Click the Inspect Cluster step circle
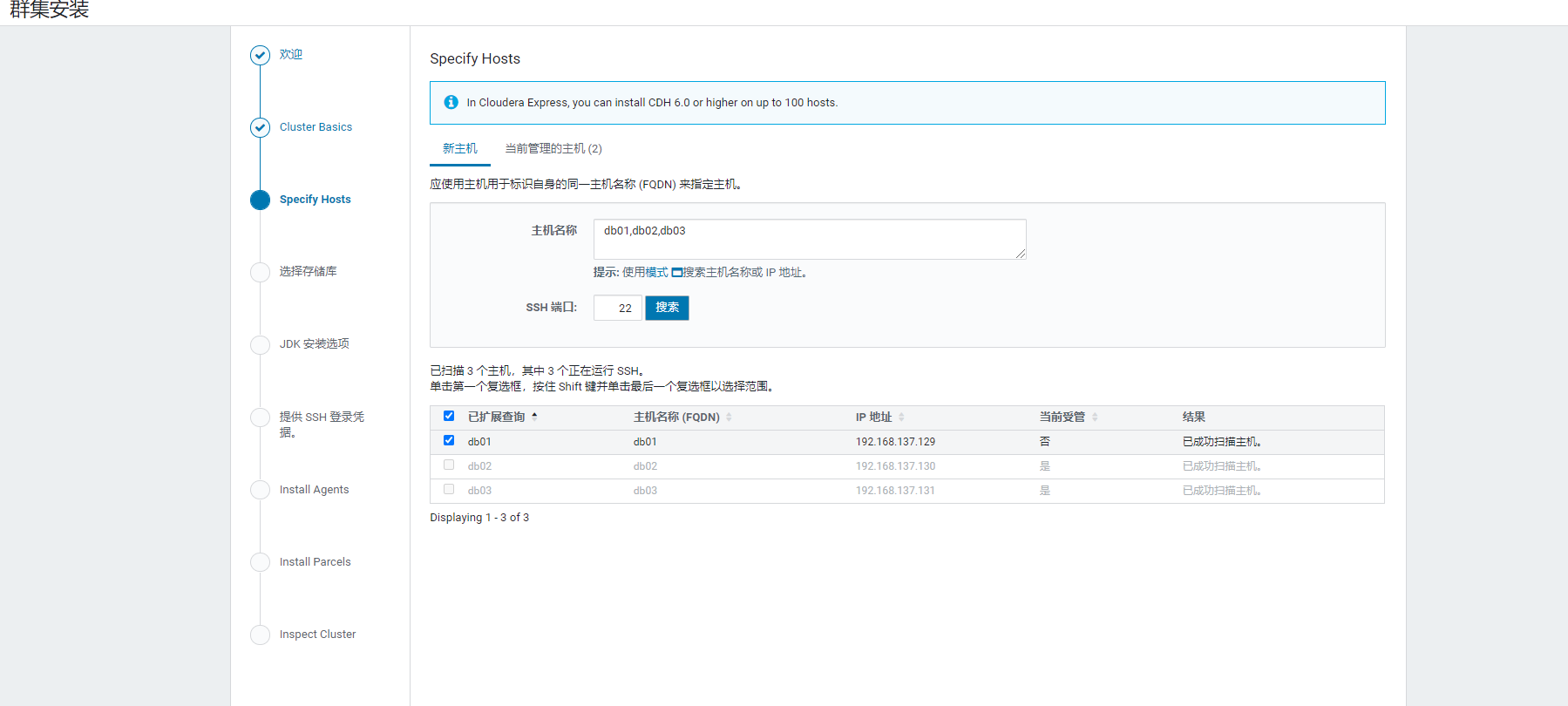Viewport: 1568px width, 706px height. coord(260,635)
